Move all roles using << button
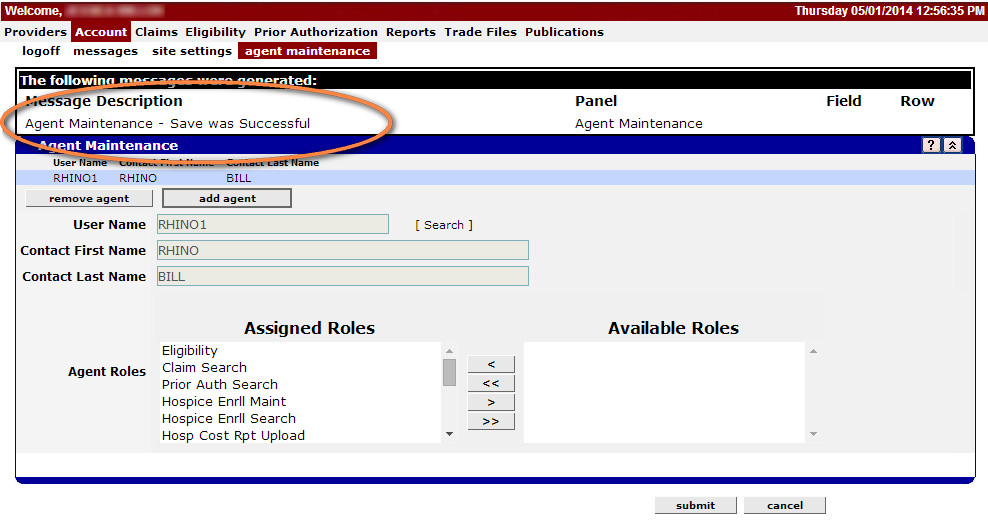The width and height of the screenshot is (988, 523). (491, 383)
